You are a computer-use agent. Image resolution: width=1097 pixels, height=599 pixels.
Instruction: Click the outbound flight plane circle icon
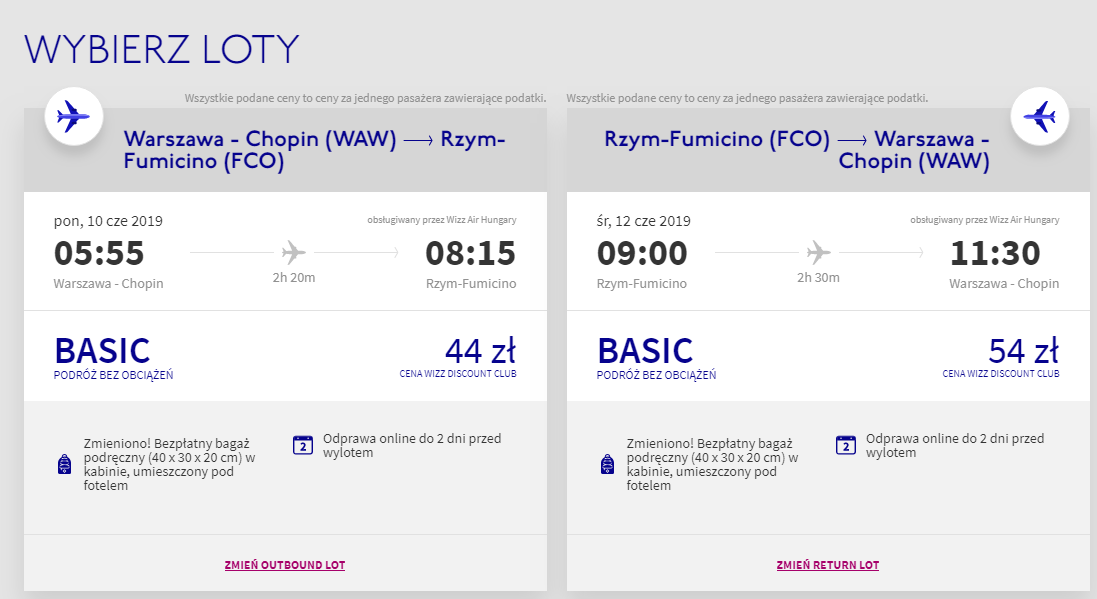[74, 116]
